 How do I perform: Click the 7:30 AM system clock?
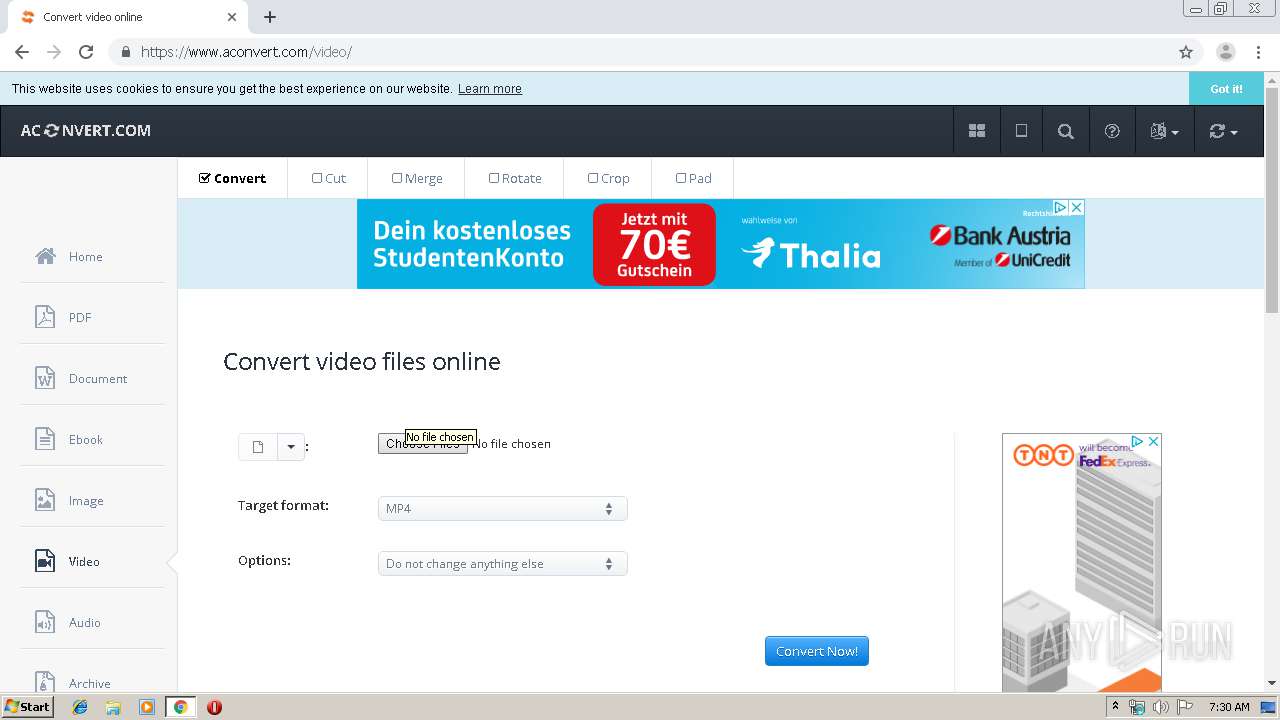1229,707
